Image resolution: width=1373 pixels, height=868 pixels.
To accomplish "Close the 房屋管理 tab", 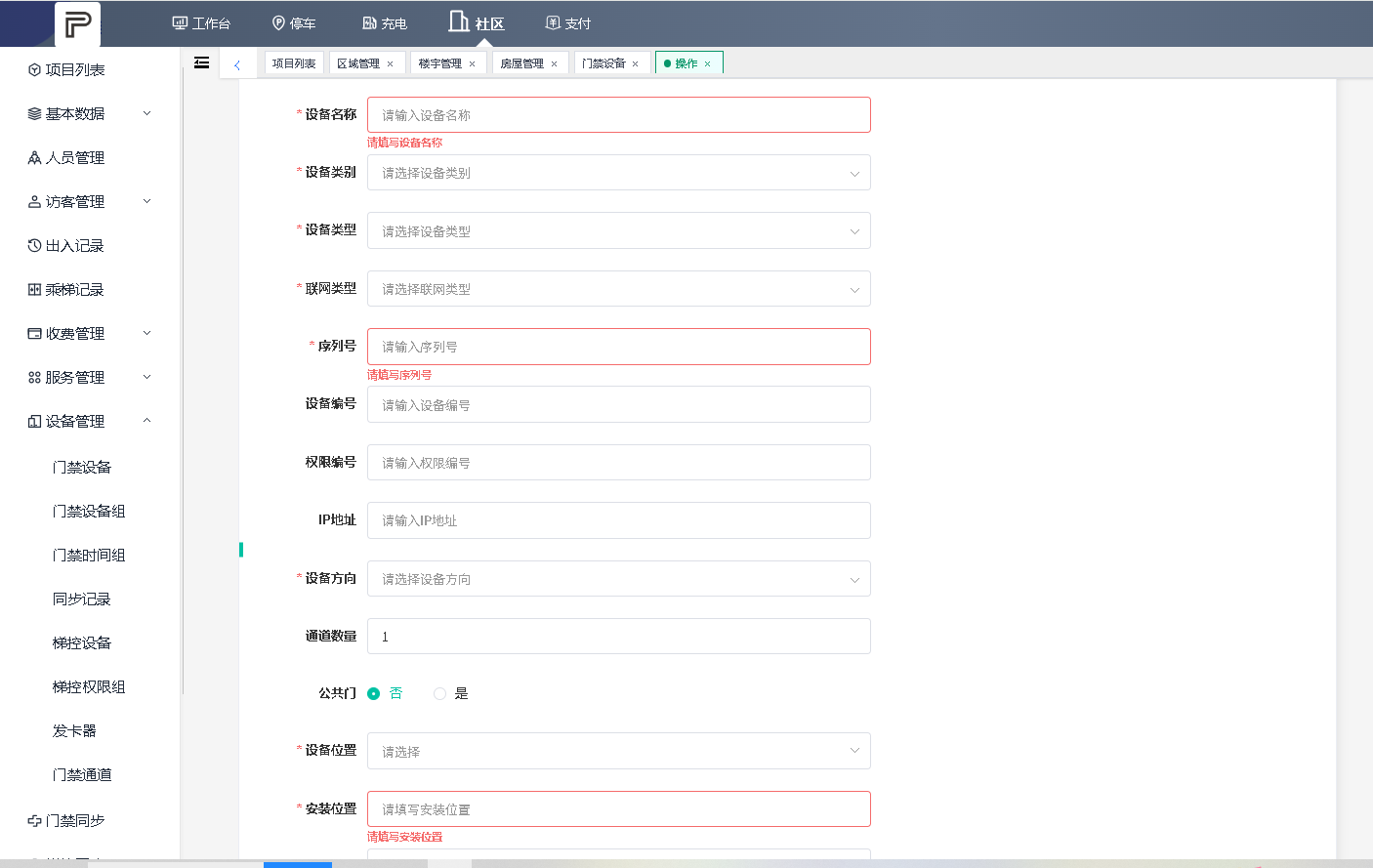I will 554,64.
